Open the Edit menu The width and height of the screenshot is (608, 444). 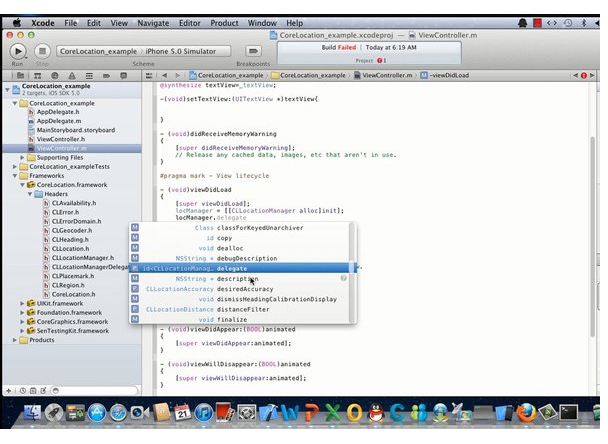(93, 23)
